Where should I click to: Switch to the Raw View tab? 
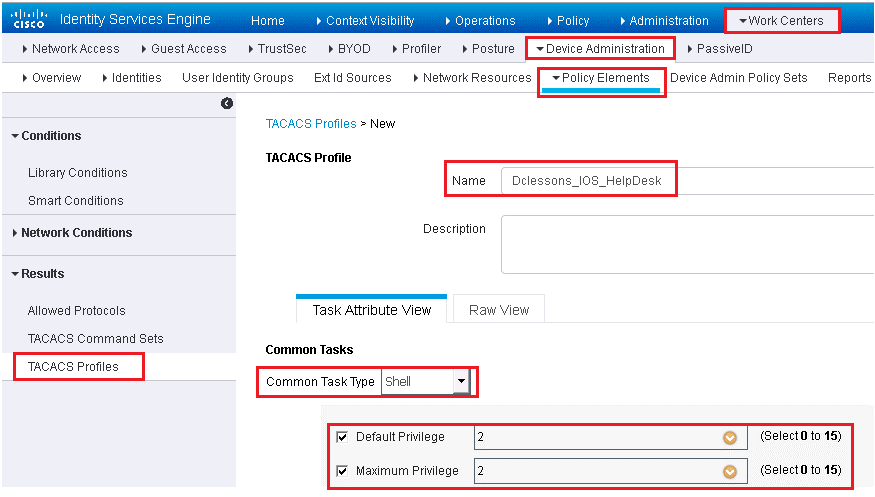pyautogui.click(x=499, y=310)
